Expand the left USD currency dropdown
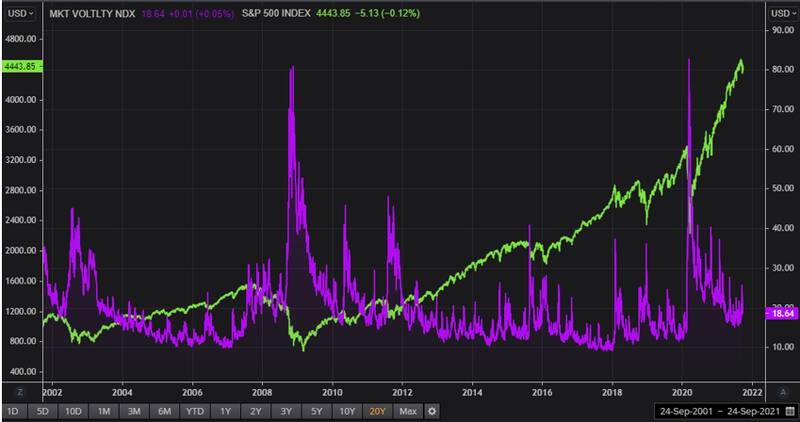 click(x=19, y=13)
